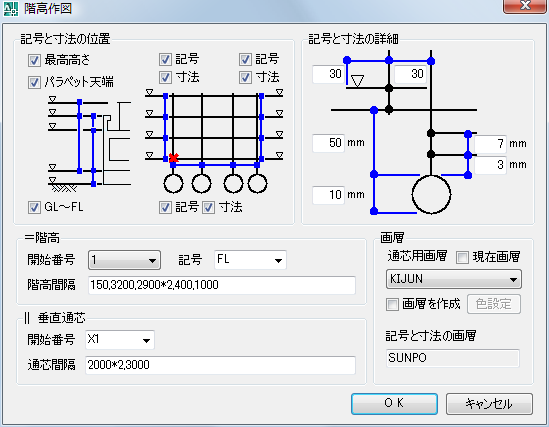This screenshot has width=549, height=427.
Task: Click the OK button
Action: (394, 404)
